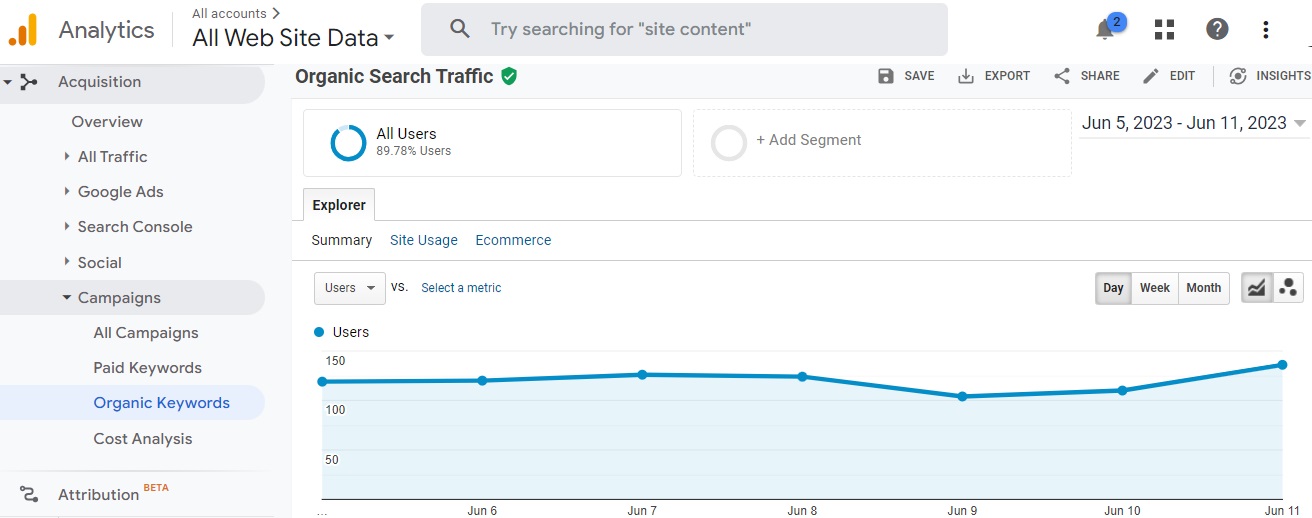Click the Save report icon

(886, 76)
